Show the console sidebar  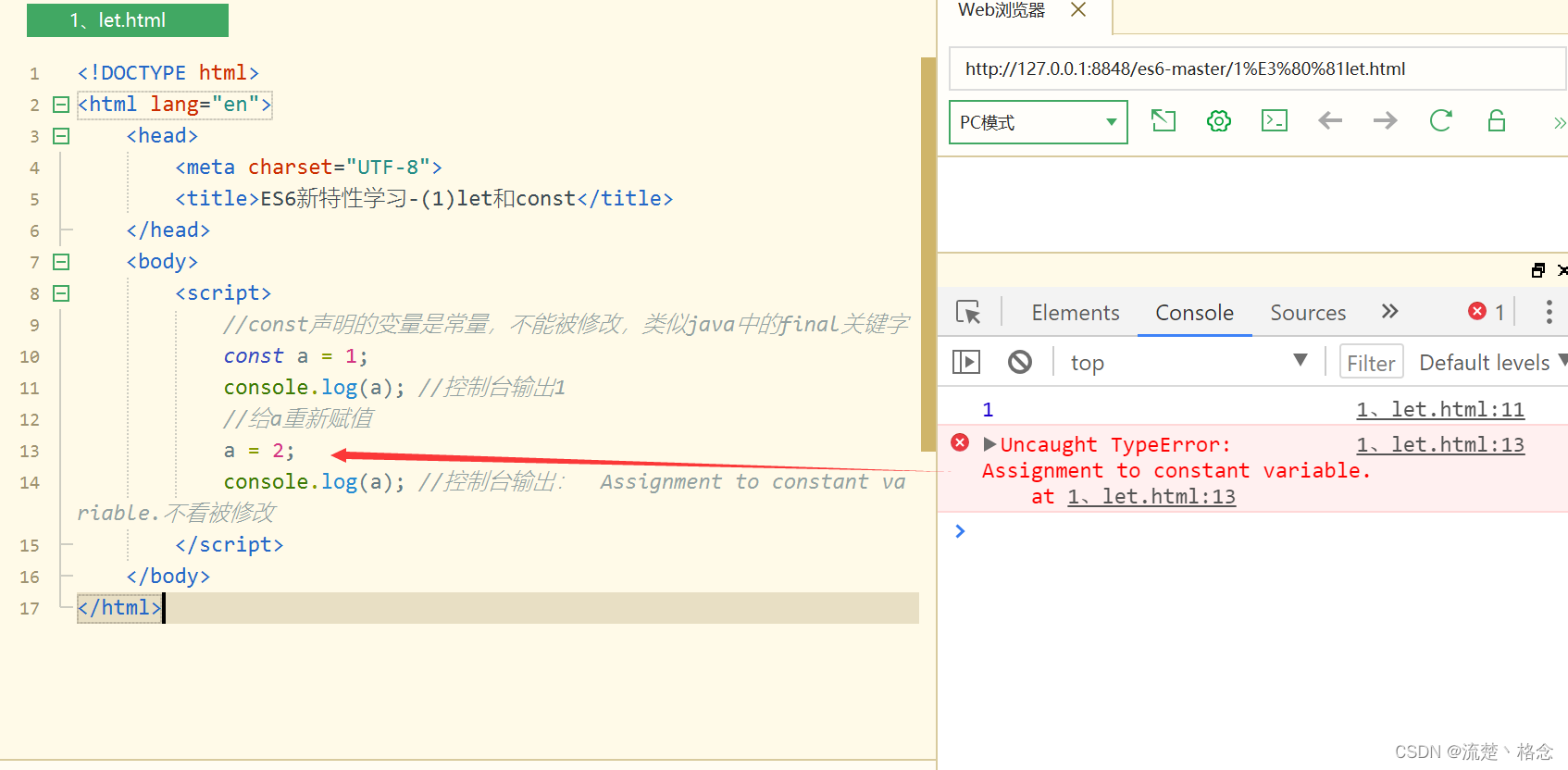pos(966,362)
